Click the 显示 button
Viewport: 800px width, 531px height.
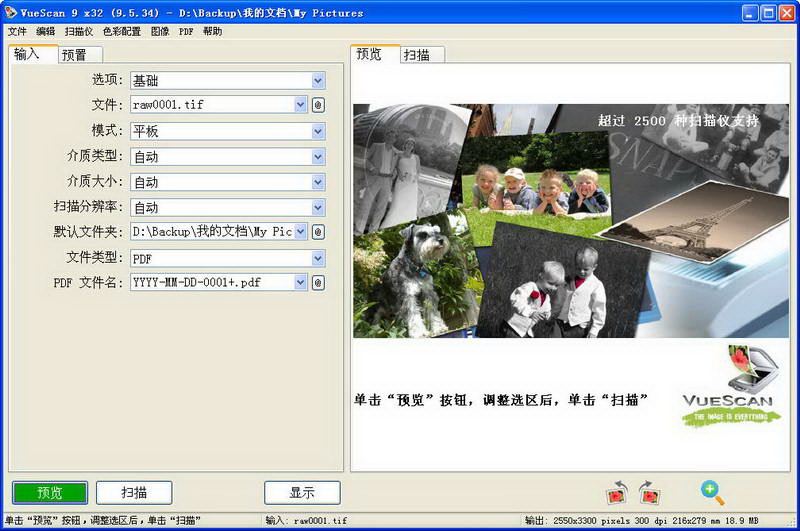pos(302,493)
